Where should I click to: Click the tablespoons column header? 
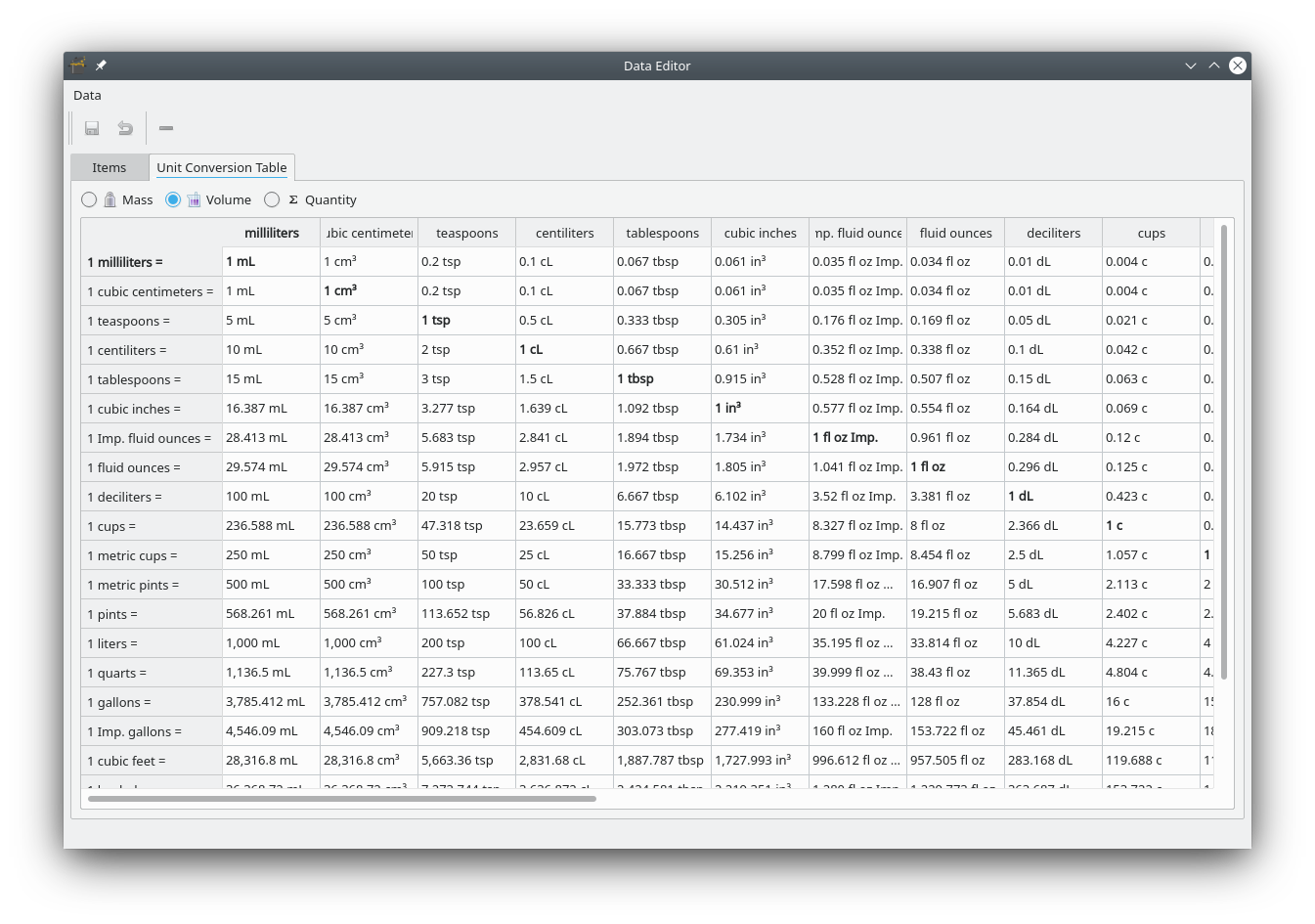662,233
